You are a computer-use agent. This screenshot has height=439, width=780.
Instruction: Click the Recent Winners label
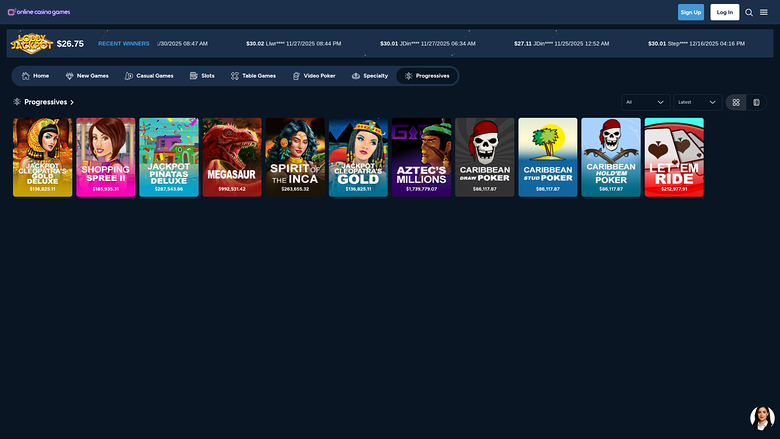tap(123, 44)
